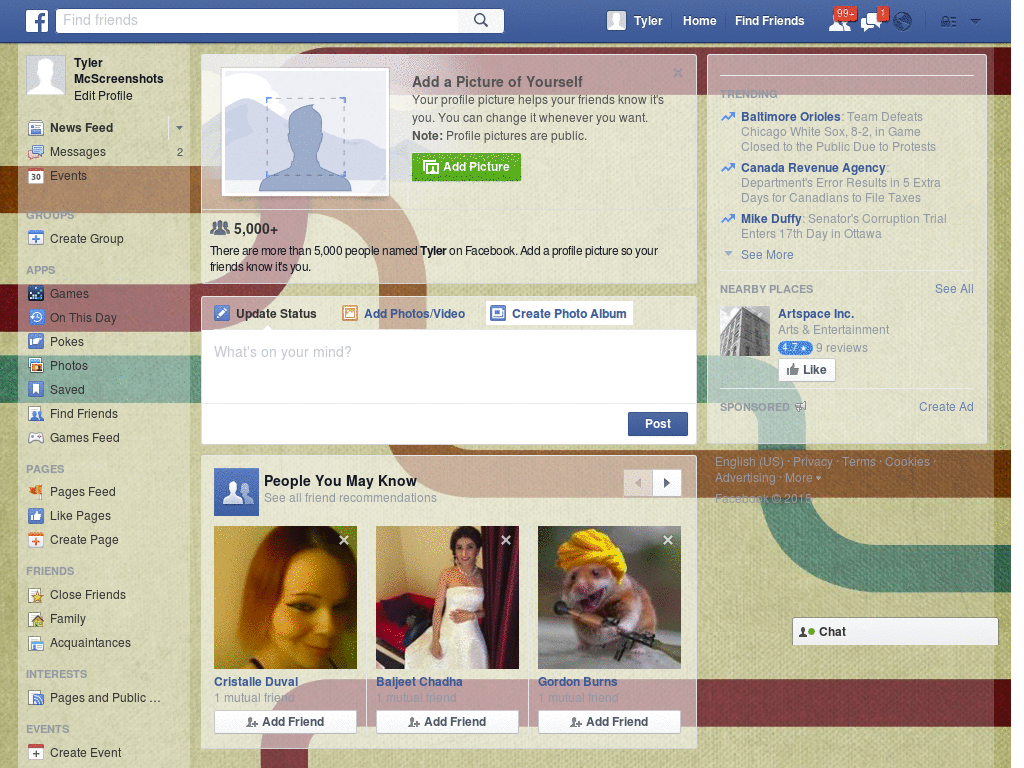The width and height of the screenshot is (1024, 768).
Task: Open the messages icon in top bar
Action: pyautogui.click(x=871, y=22)
